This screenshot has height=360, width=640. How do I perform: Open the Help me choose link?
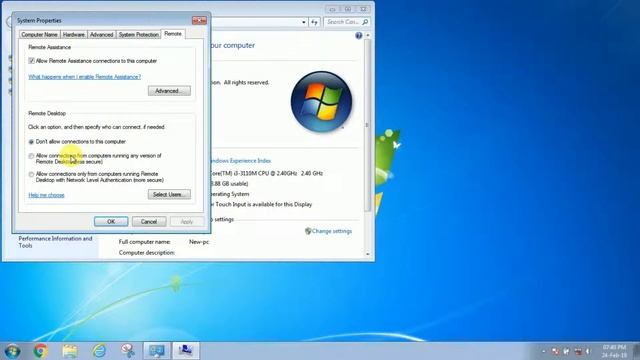46,195
